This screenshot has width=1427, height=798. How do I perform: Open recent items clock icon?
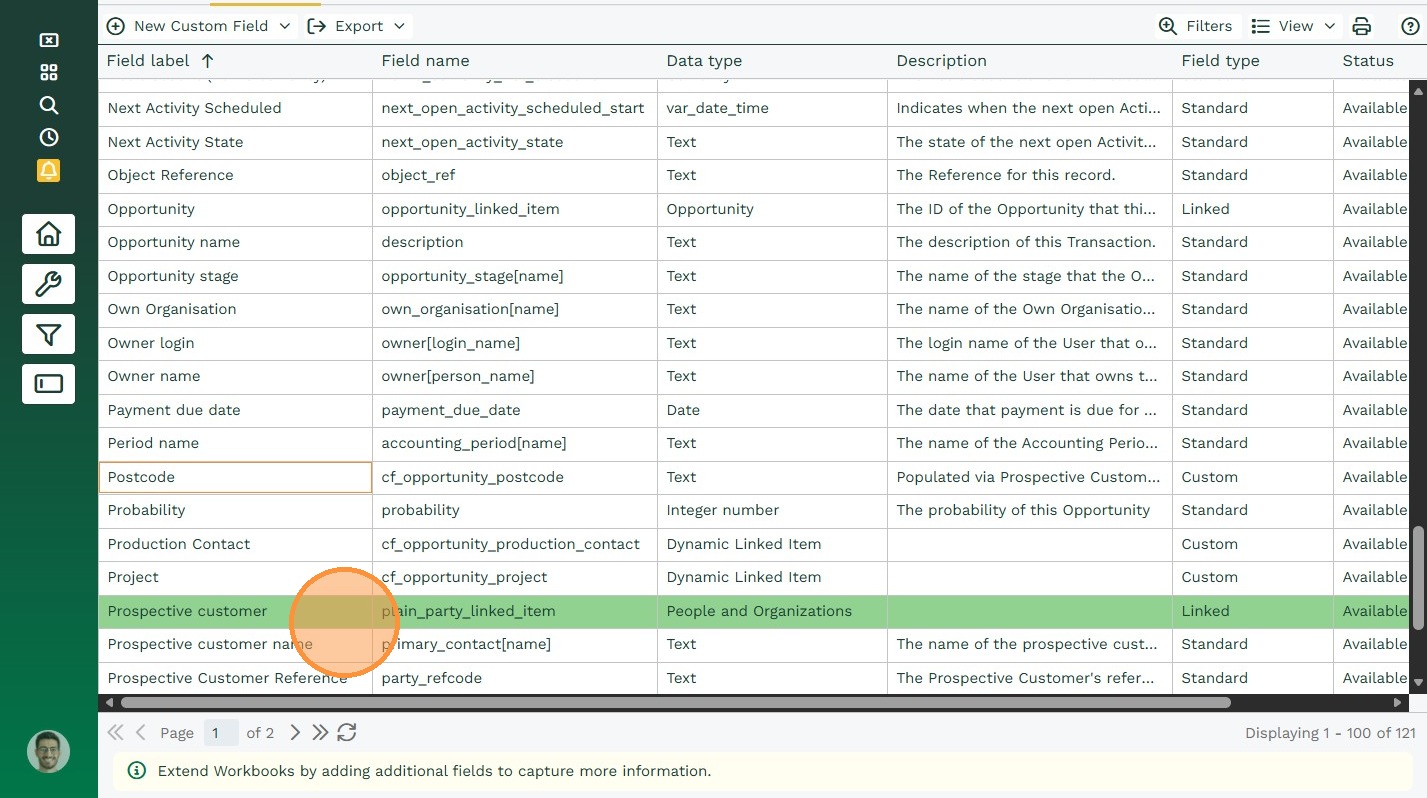pos(48,138)
